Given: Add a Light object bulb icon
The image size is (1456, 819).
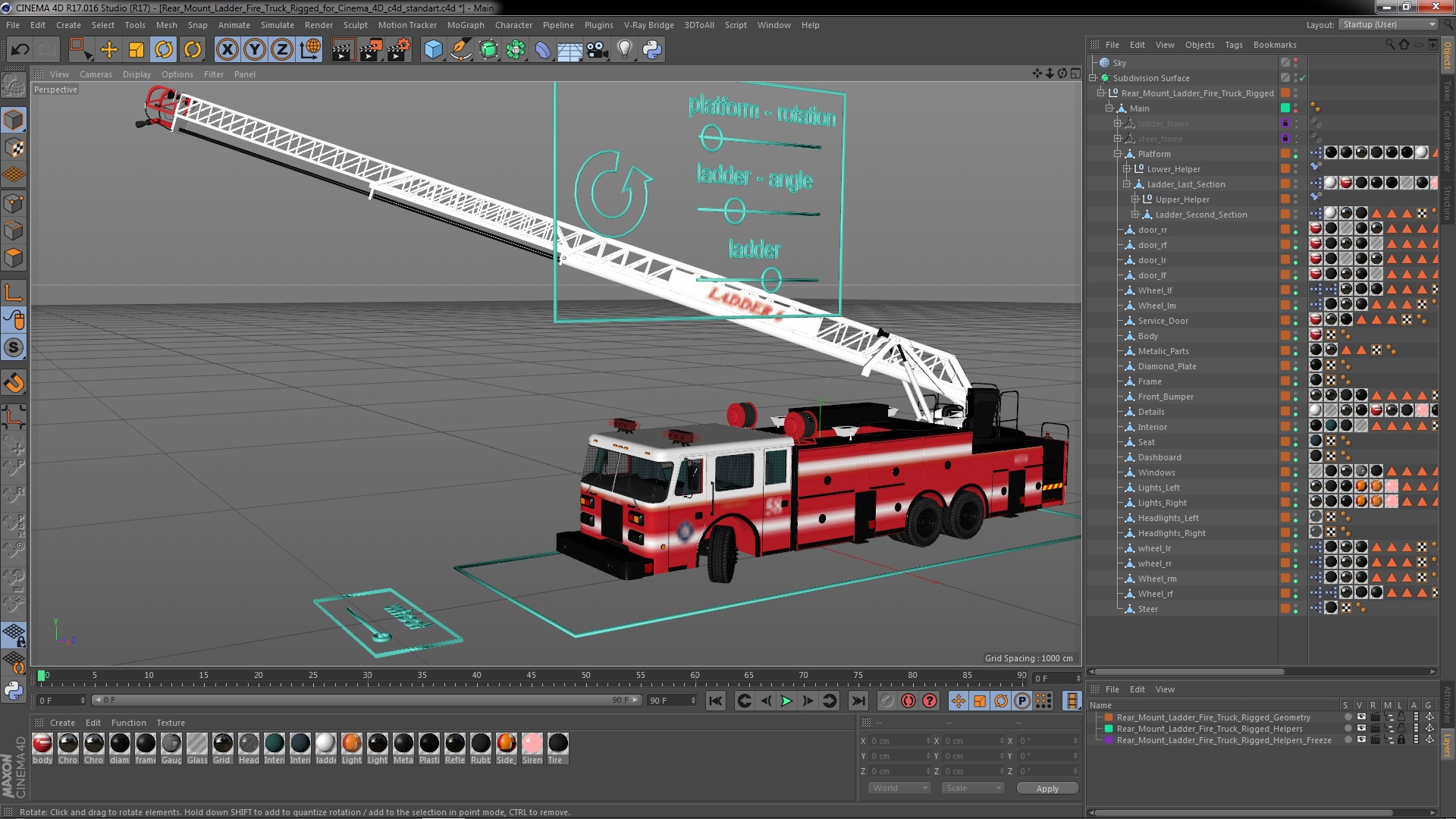Looking at the screenshot, I should [624, 50].
